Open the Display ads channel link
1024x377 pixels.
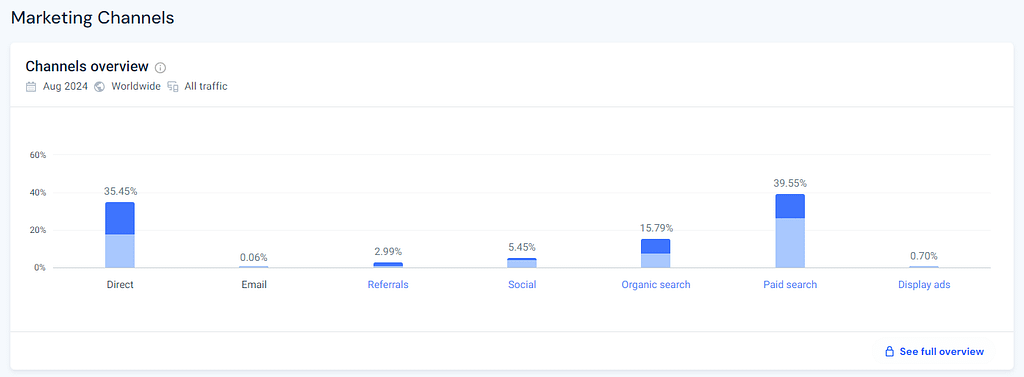[923, 285]
